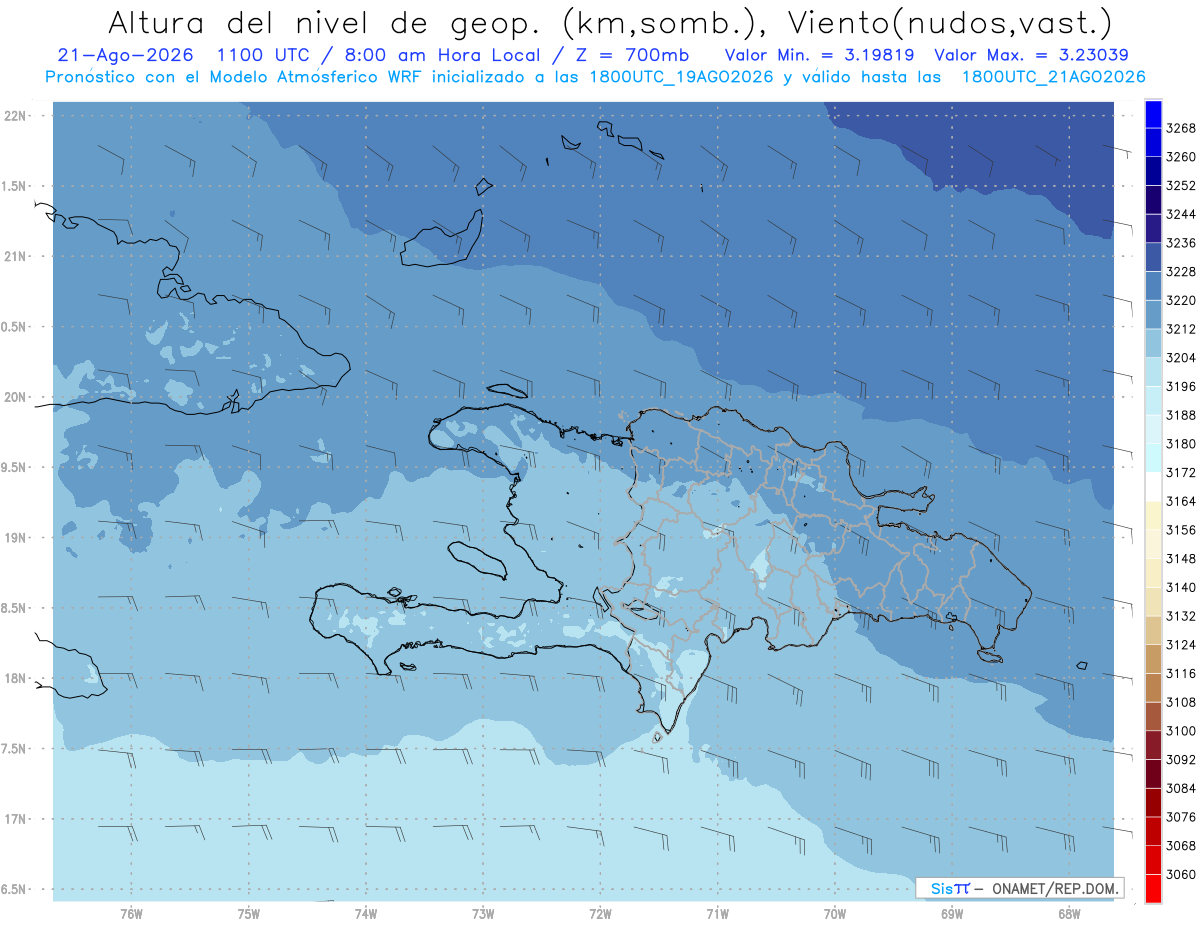
Task: Click the latitude label '19N'
Action: pos(15,537)
